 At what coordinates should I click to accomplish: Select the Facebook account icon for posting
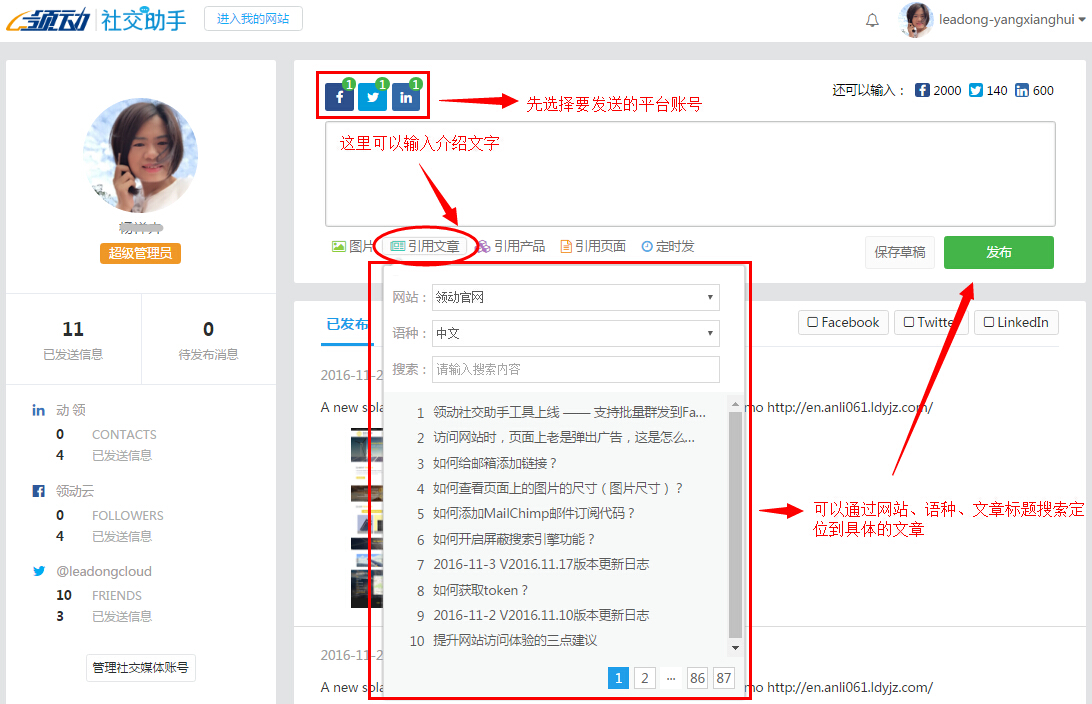click(x=340, y=97)
